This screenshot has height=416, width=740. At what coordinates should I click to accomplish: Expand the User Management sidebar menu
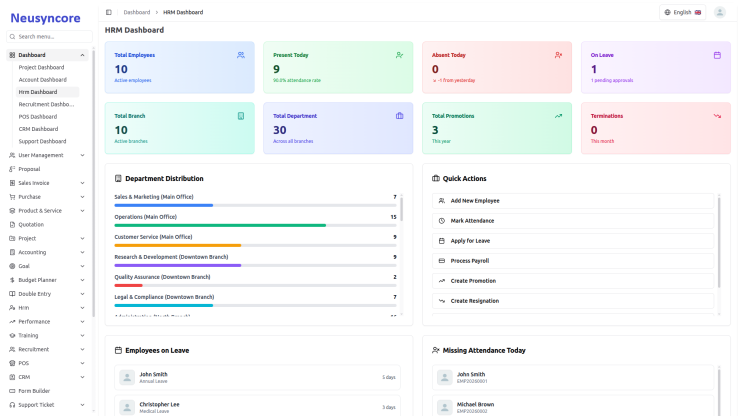coord(48,155)
